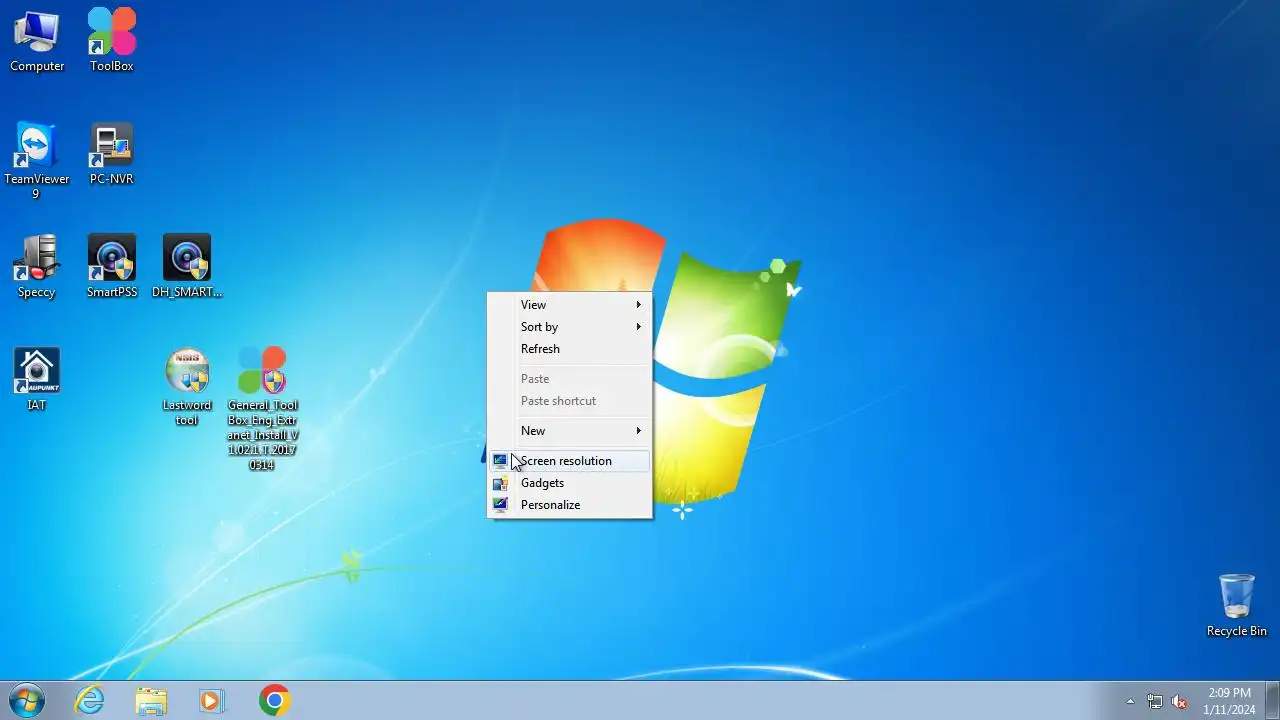This screenshot has width=1280, height=720.
Task: Open the clock showing 2:09 PM
Action: (x=1229, y=701)
